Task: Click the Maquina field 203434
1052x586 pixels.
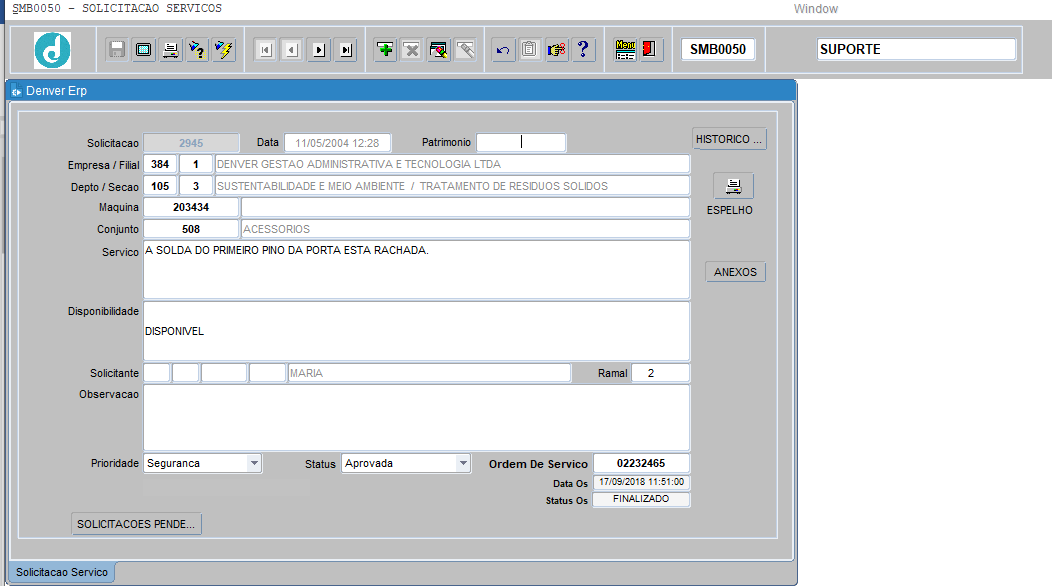Action: 191,207
